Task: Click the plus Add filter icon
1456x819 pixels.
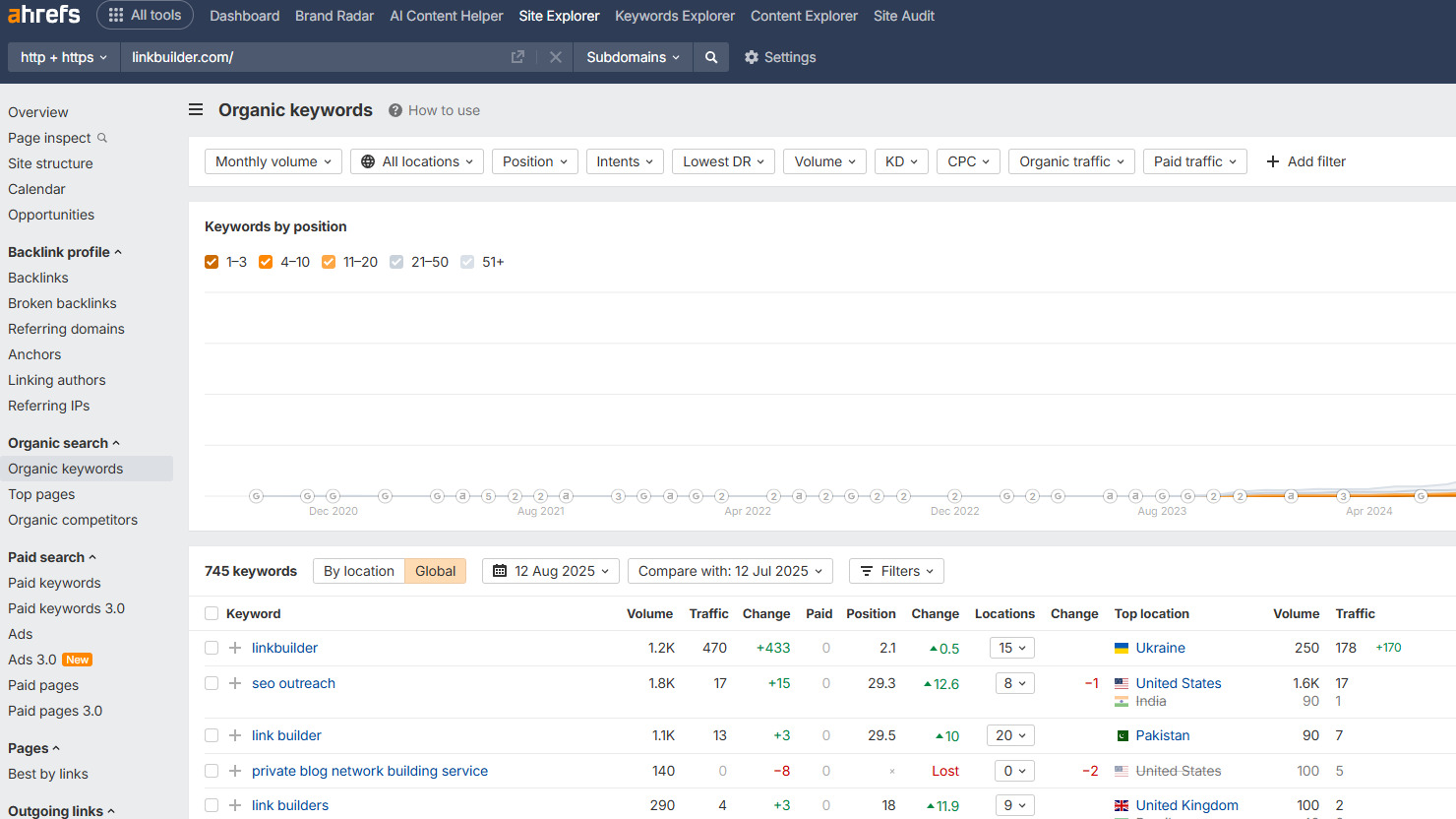Action: coord(1273,161)
